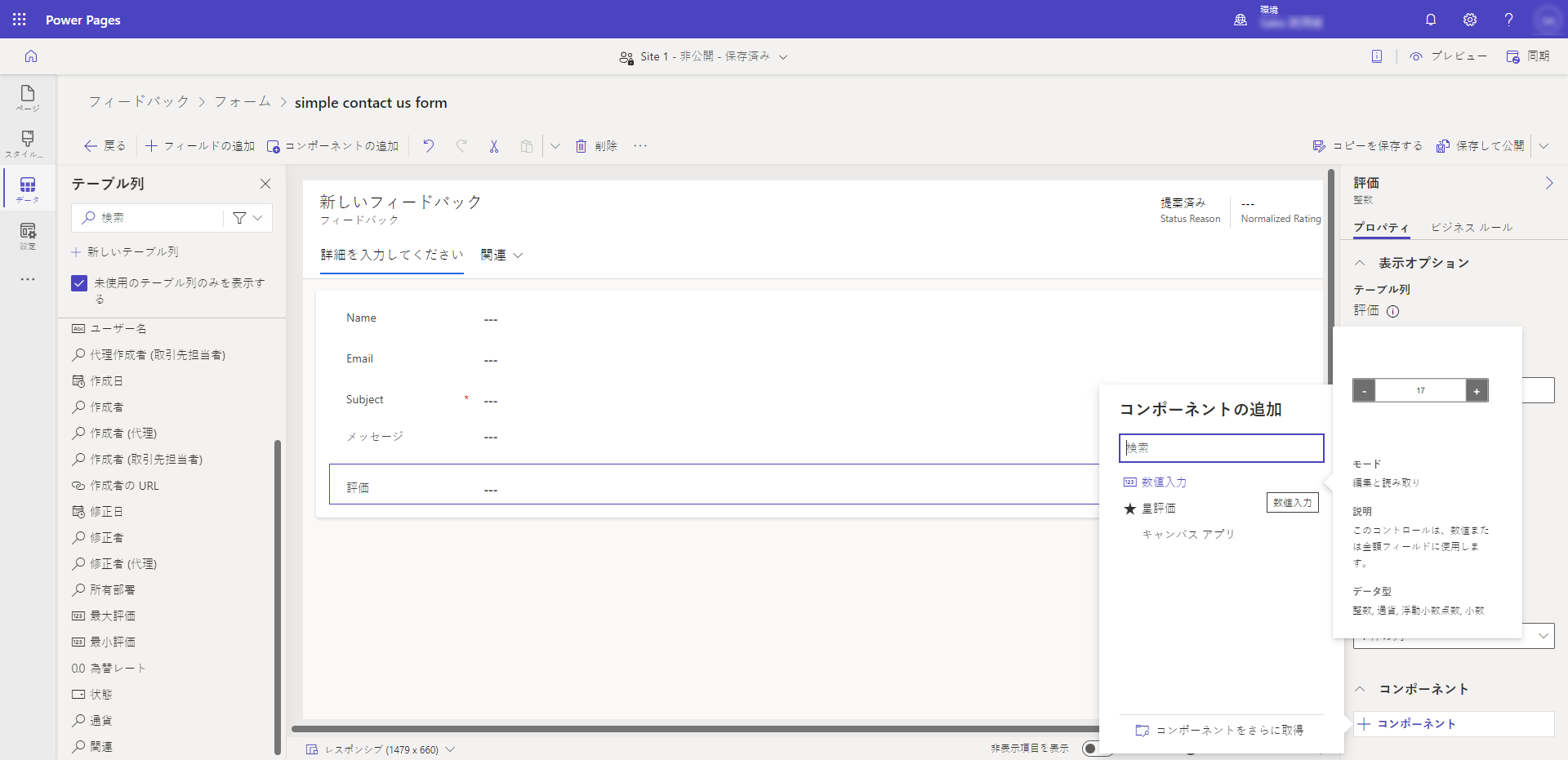
Task: Expand the 関連 tab dropdown
Action: (x=518, y=256)
